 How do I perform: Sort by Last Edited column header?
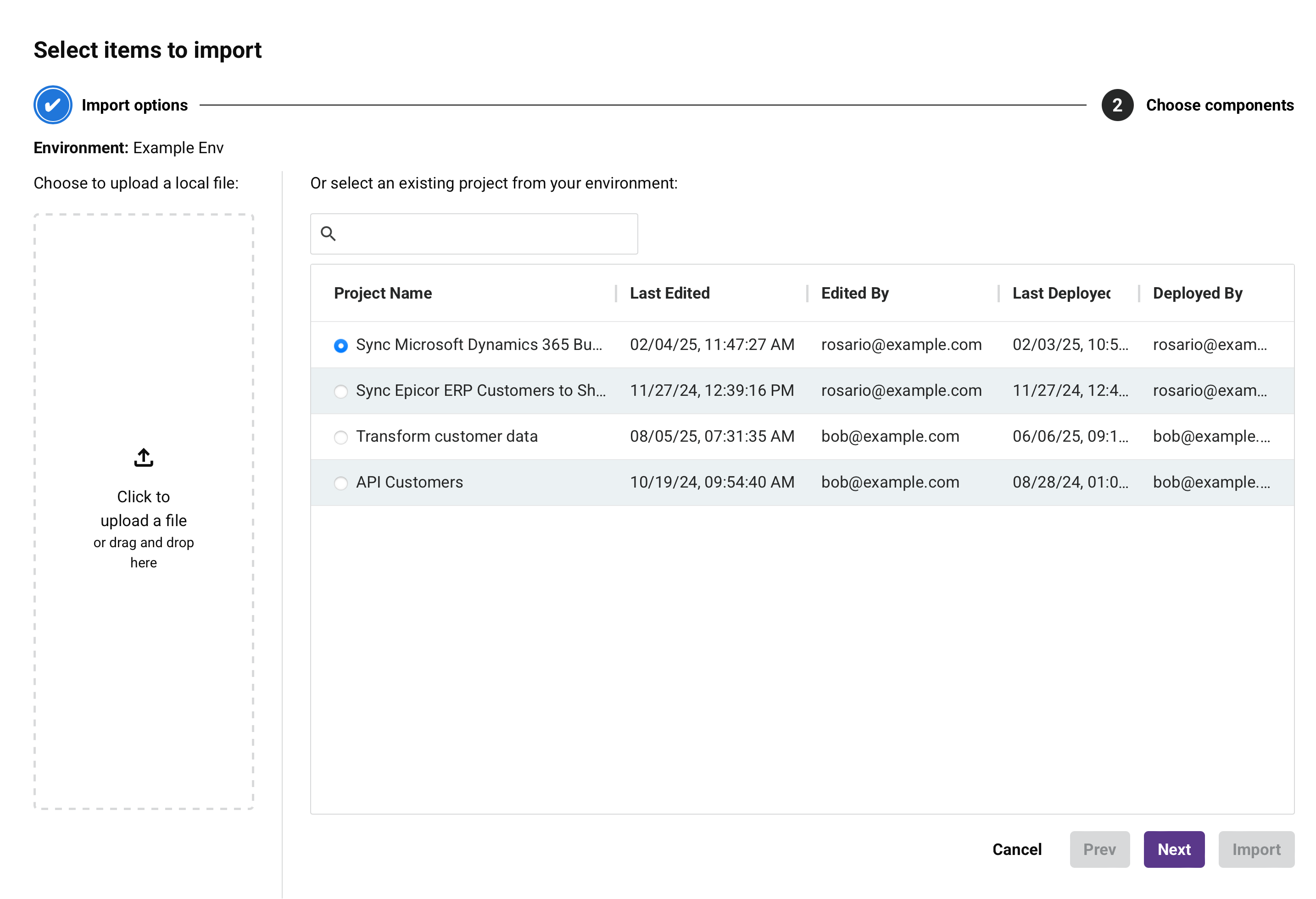[x=669, y=293]
